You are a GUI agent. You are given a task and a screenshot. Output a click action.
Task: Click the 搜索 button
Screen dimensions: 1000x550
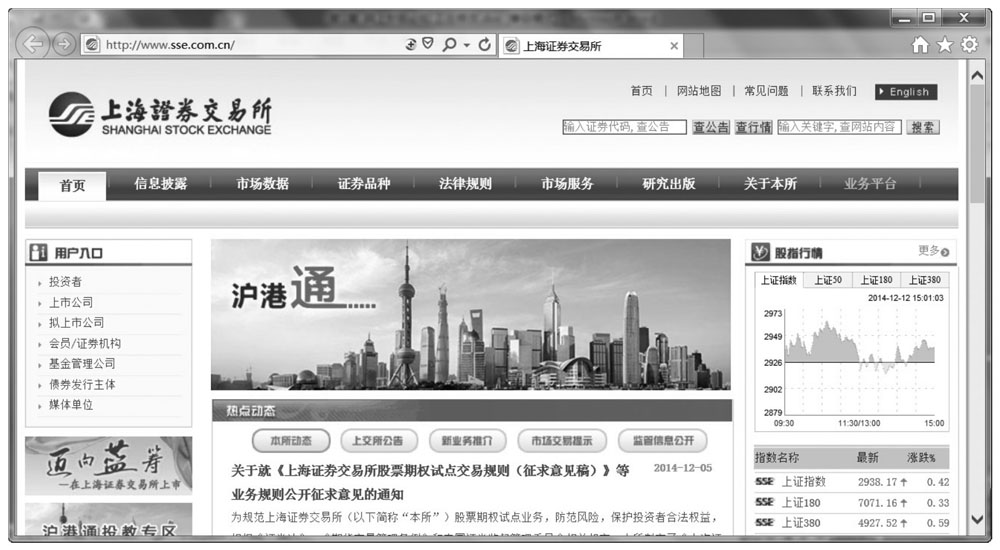[x=922, y=127]
